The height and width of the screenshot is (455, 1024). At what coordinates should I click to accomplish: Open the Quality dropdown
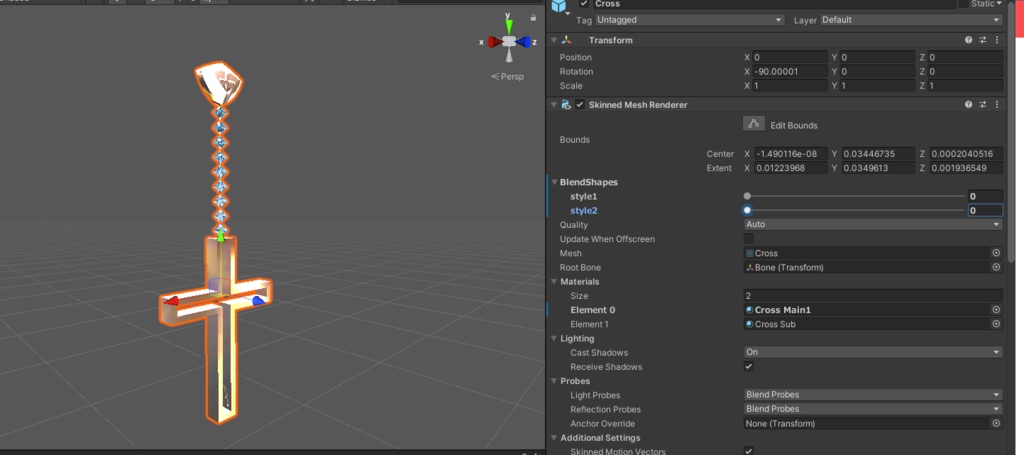click(873, 225)
